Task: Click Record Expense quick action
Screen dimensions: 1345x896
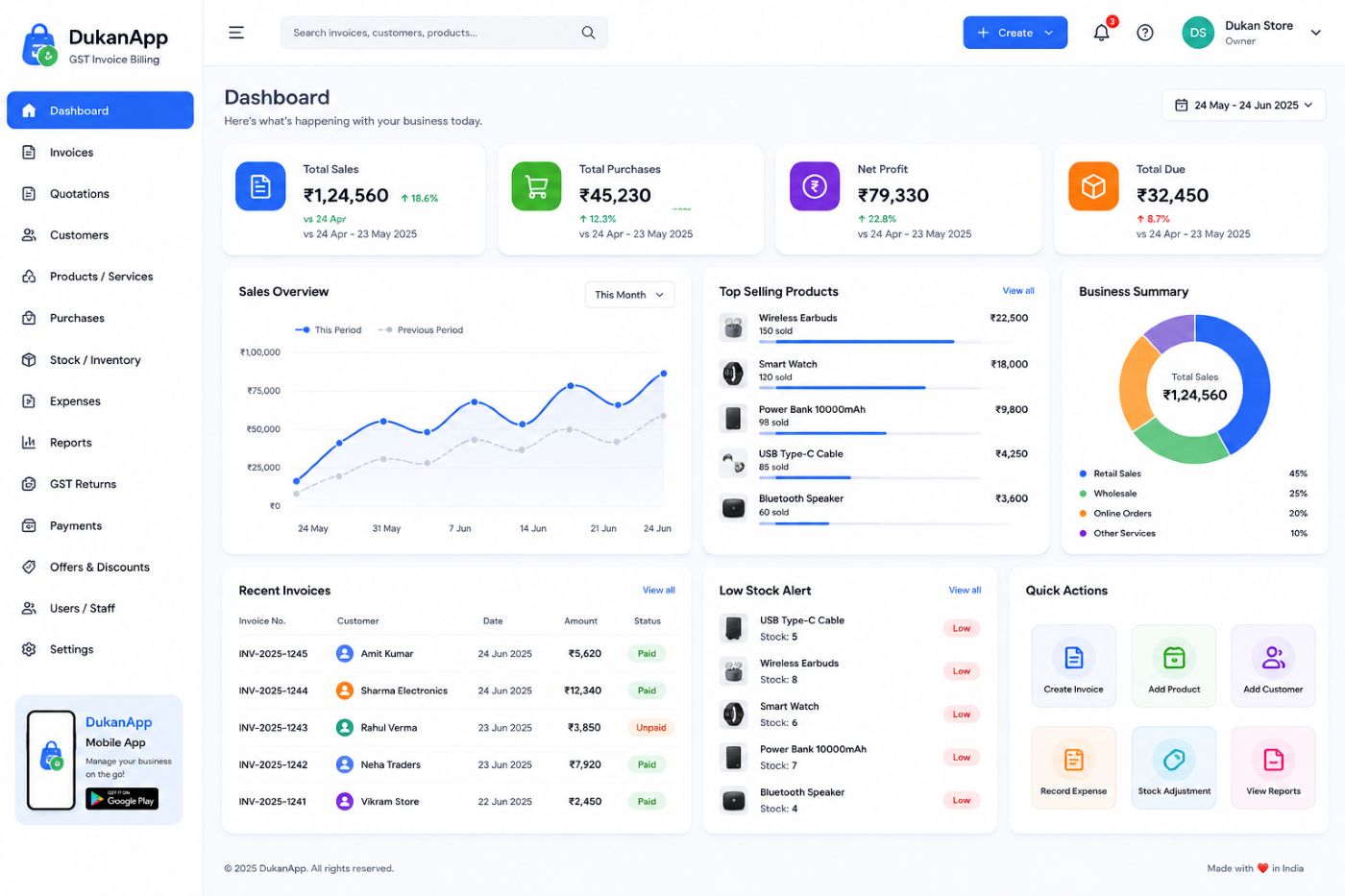Action: click(1074, 767)
